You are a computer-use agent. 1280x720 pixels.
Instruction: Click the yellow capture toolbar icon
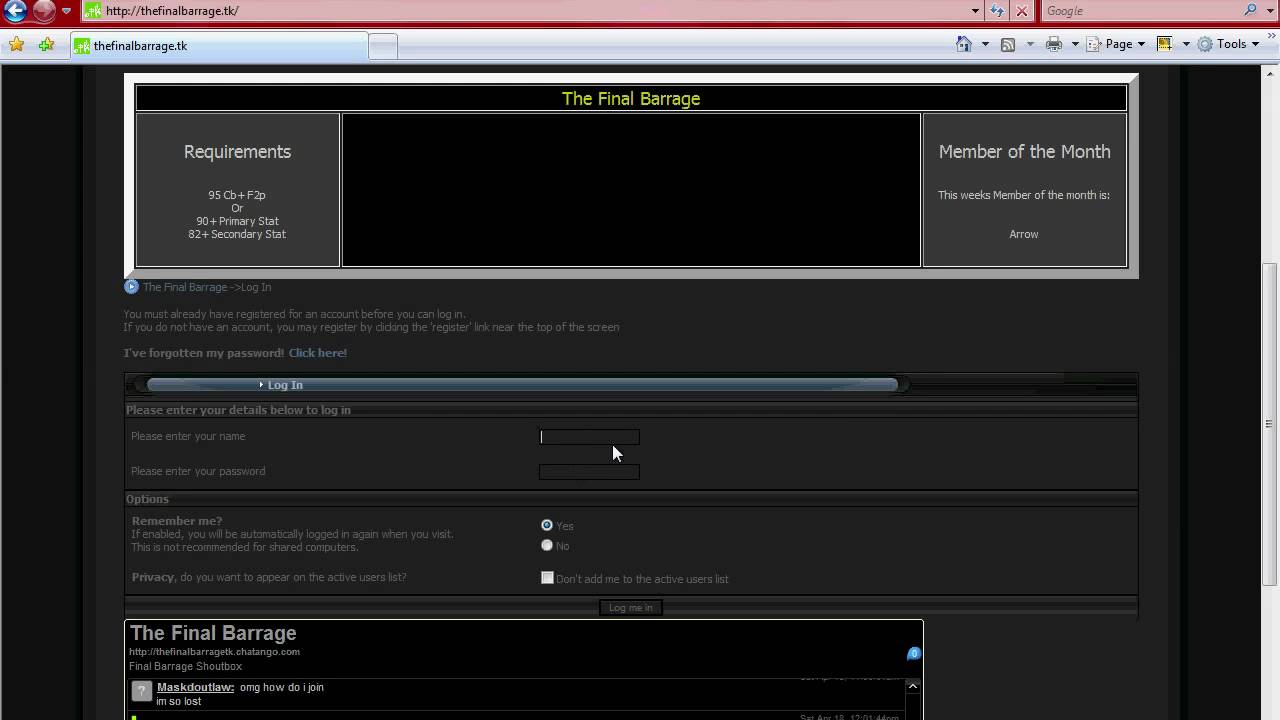click(x=1164, y=44)
